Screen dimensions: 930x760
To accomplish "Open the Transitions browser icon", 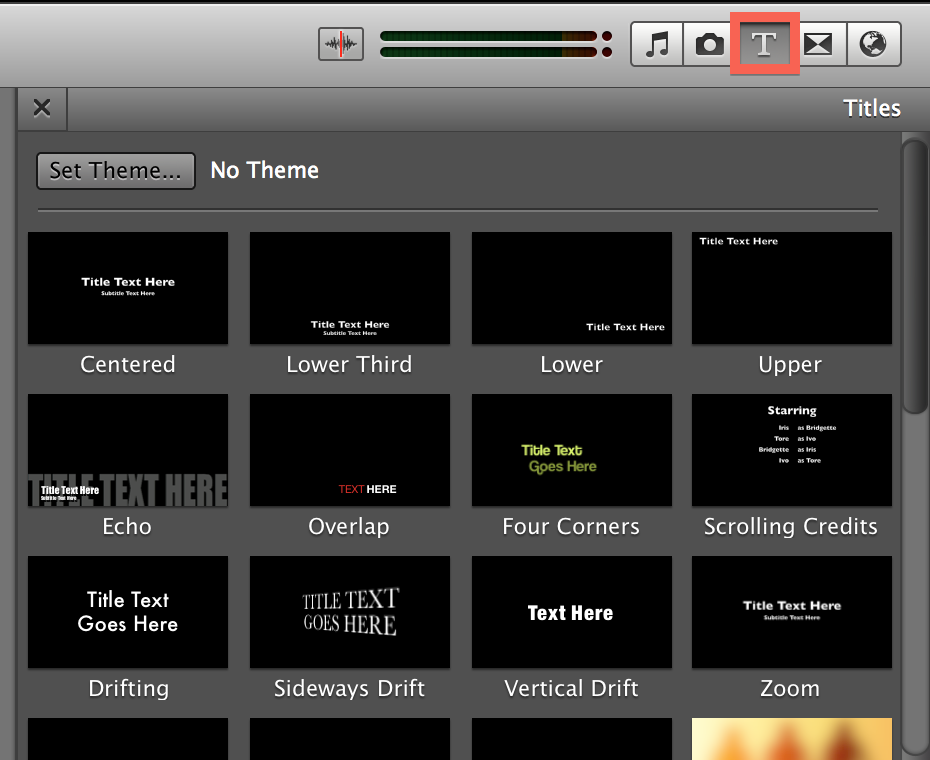I will (x=818, y=44).
